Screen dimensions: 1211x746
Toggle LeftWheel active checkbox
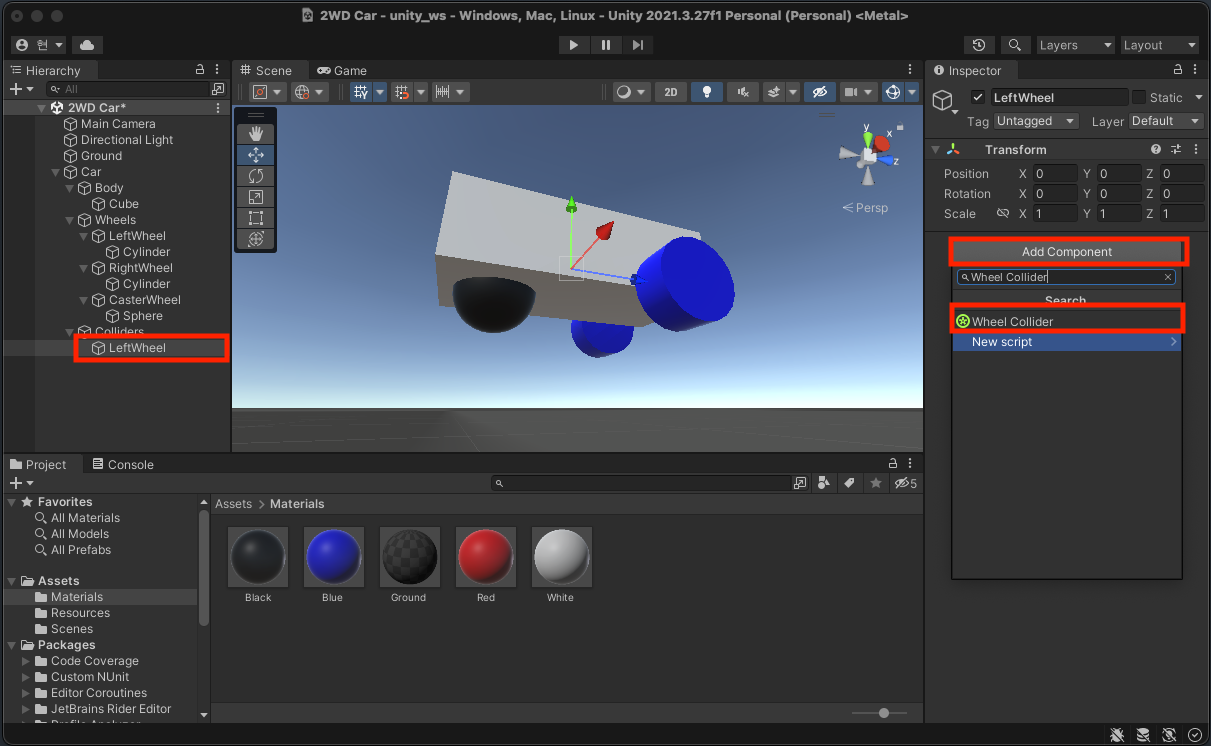pyautogui.click(x=978, y=97)
